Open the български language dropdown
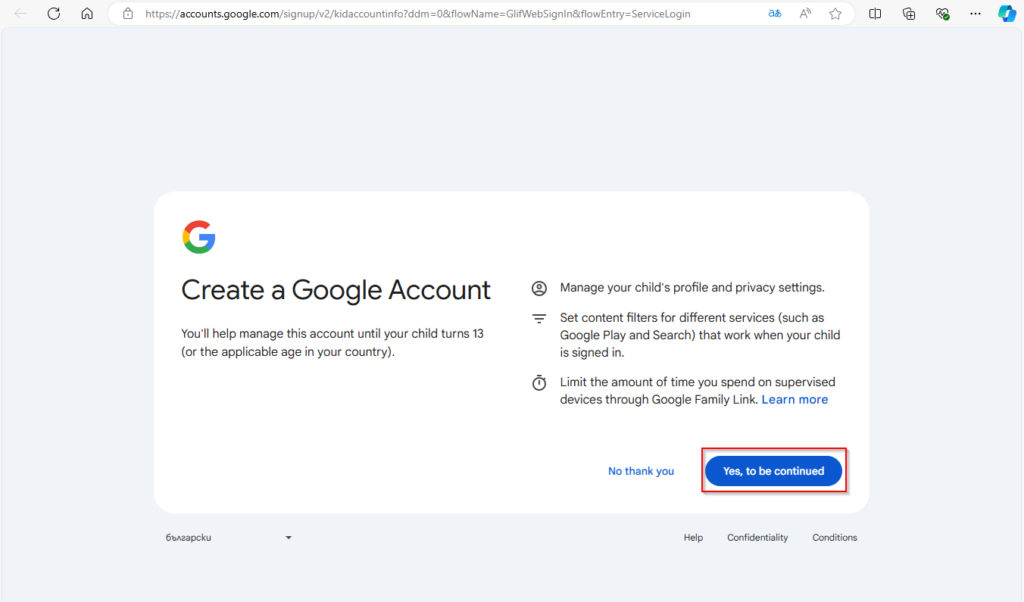This screenshot has height=602, width=1024. [229, 537]
